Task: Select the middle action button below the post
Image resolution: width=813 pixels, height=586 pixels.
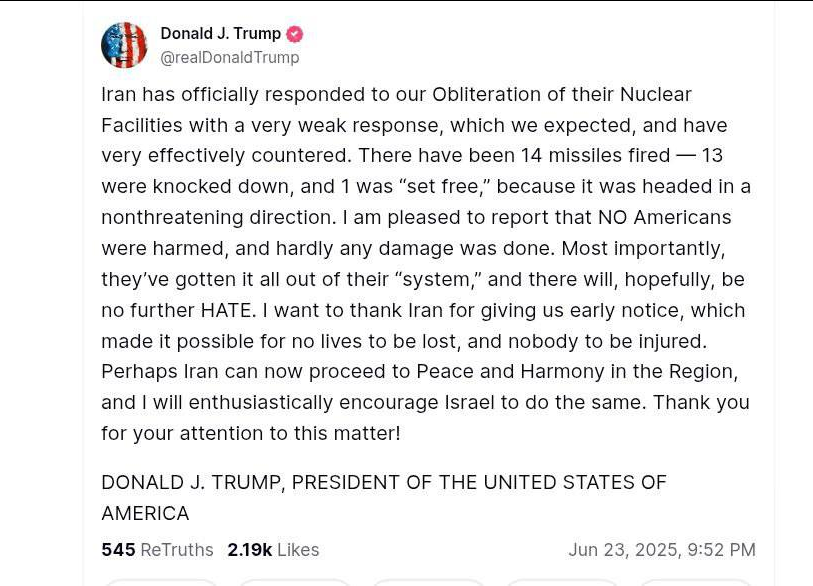Action: click(428, 583)
